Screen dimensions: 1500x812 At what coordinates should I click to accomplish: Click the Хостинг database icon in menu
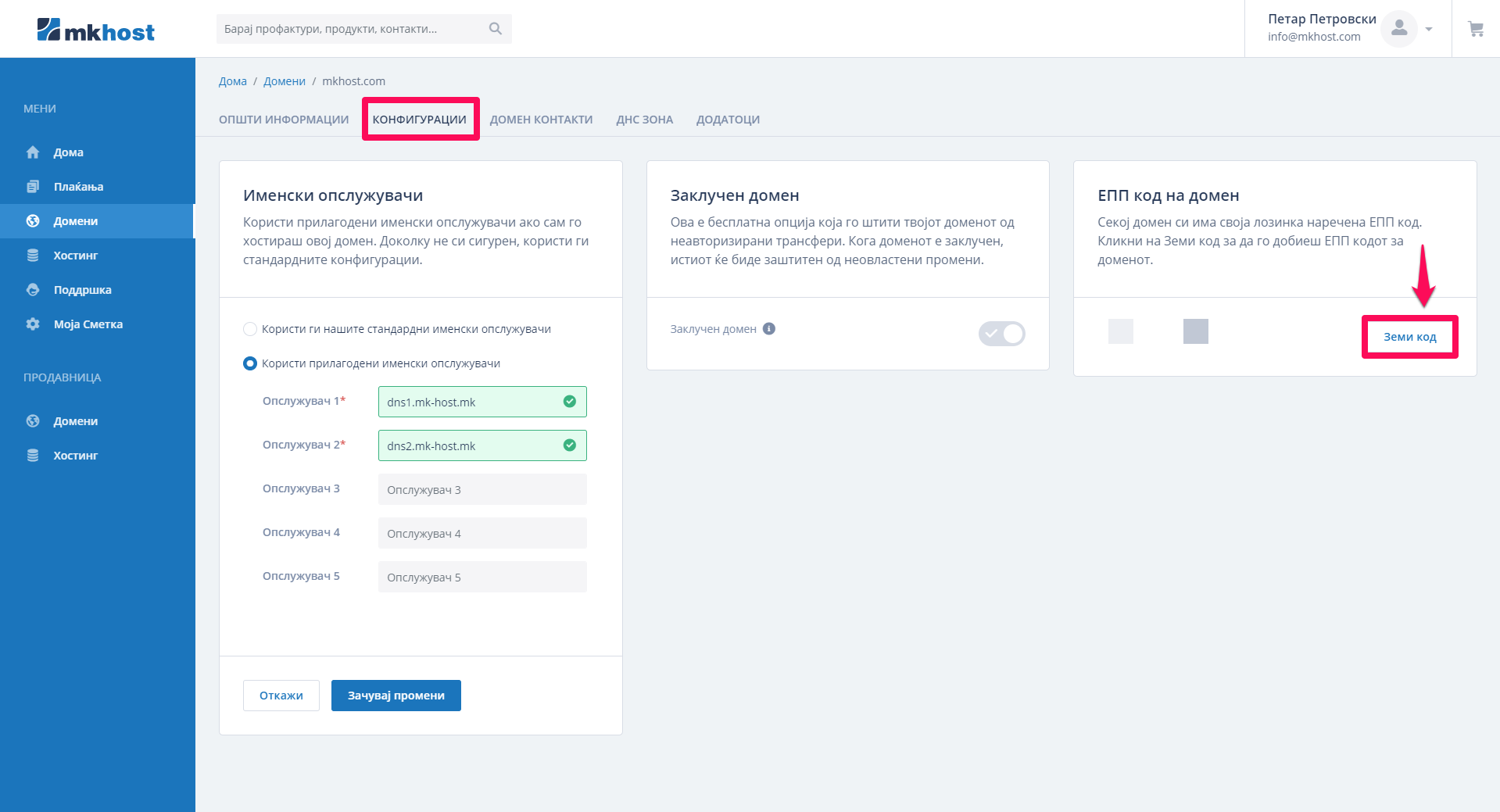tap(33, 256)
